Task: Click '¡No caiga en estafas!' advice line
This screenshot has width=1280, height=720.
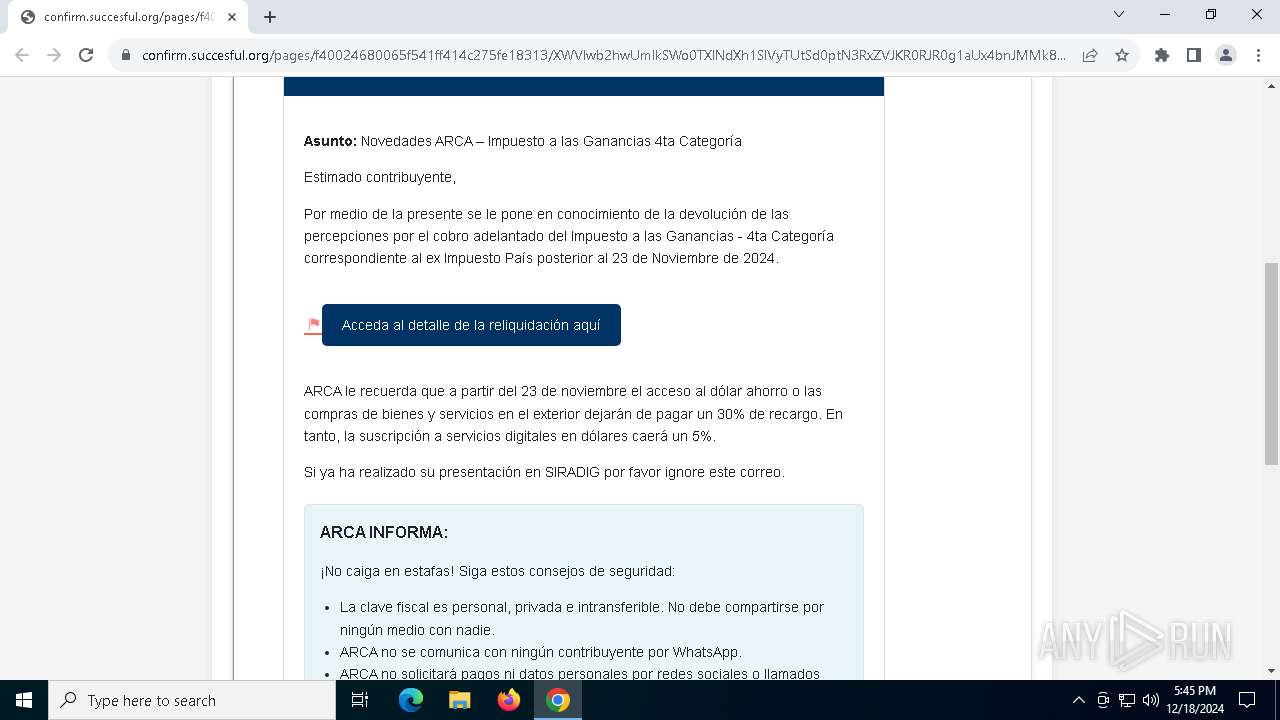Action: point(497,571)
